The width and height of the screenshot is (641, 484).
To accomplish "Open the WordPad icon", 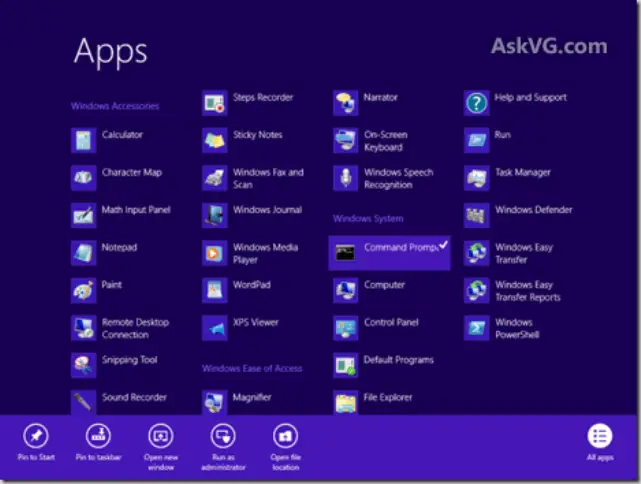I will coord(215,291).
